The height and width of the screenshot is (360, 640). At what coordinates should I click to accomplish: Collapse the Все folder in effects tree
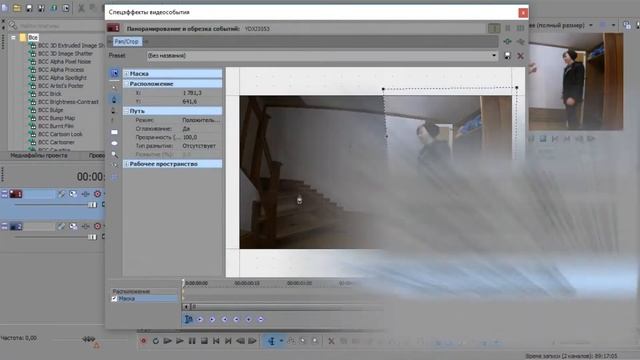point(13,38)
